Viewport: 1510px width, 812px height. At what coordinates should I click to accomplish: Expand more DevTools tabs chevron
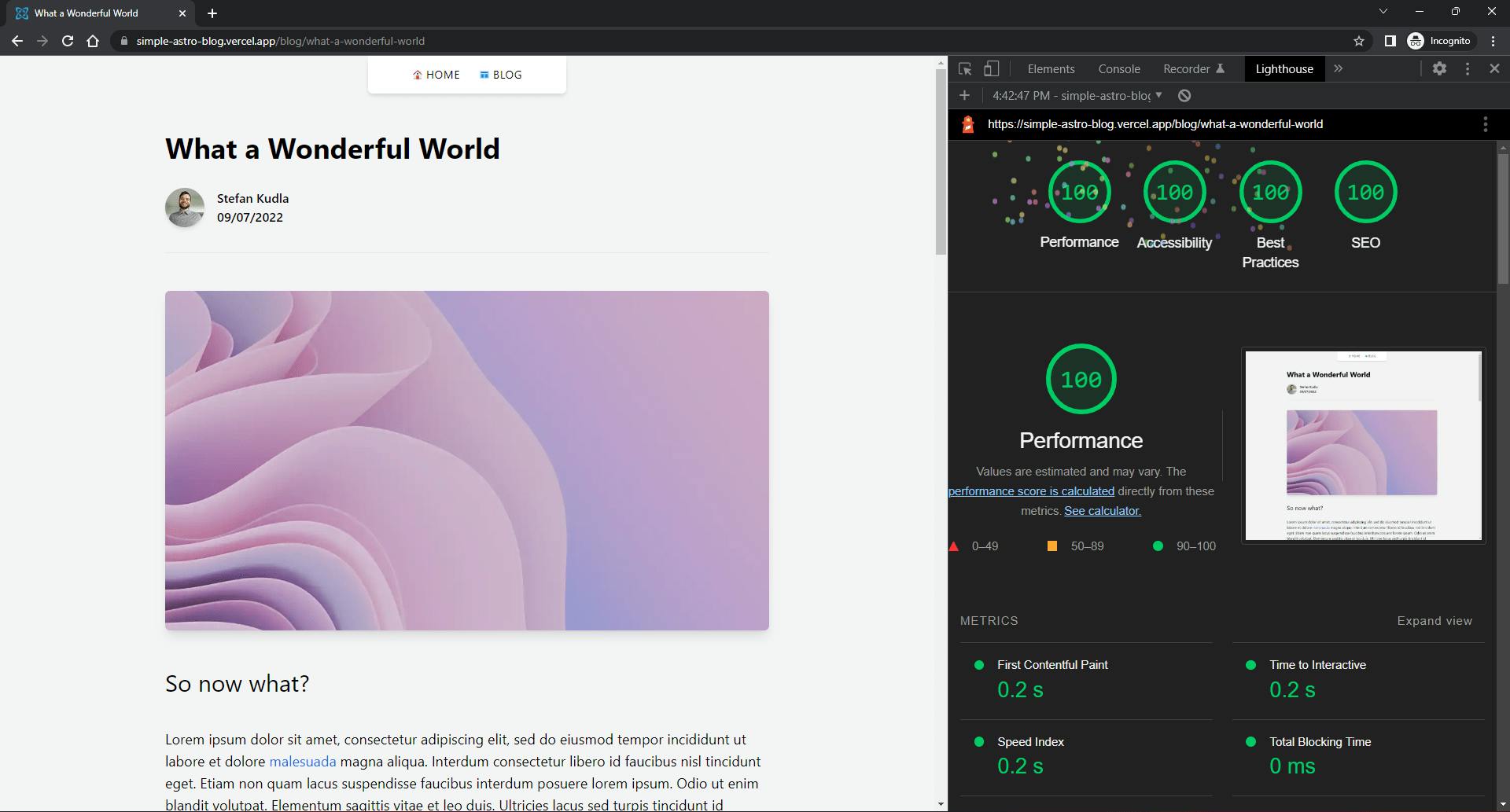coord(1338,69)
